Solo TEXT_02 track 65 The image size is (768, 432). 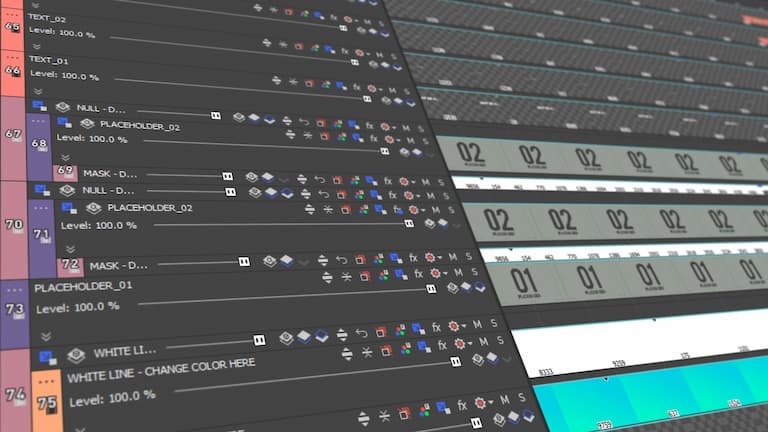(x=394, y=56)
